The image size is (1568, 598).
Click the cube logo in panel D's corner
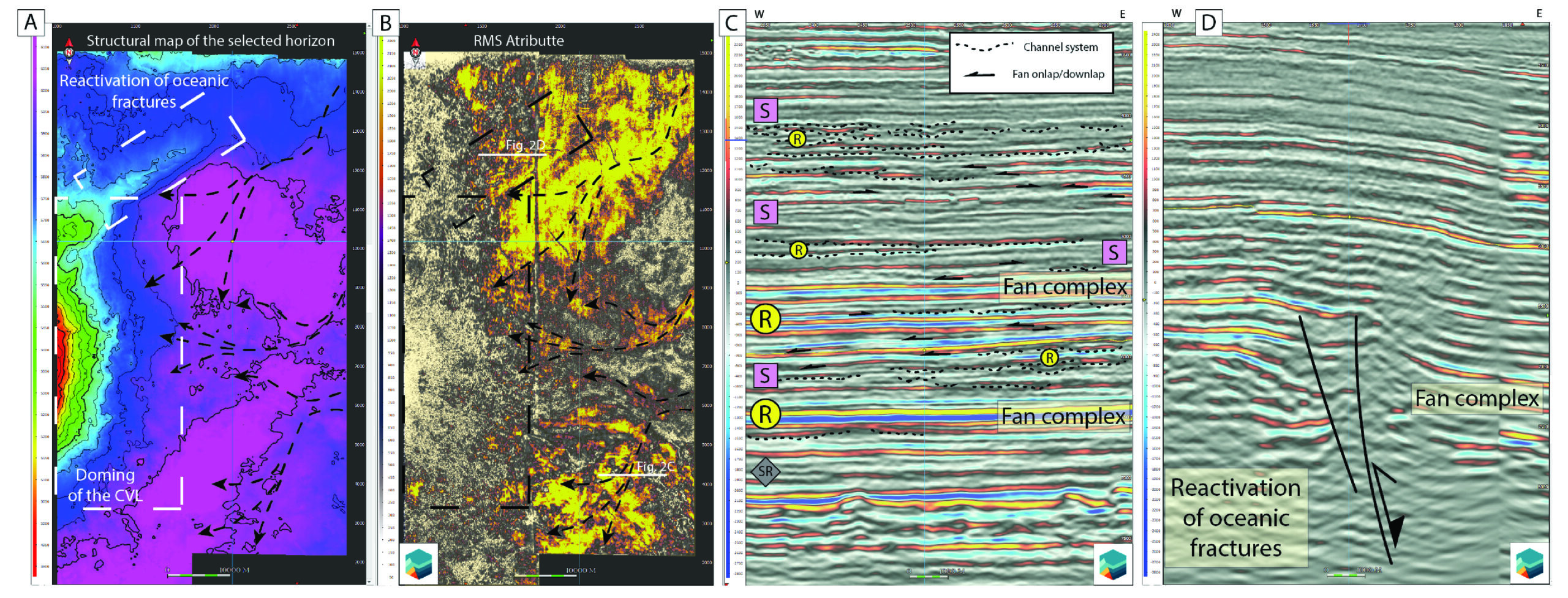click(1529, 562)
